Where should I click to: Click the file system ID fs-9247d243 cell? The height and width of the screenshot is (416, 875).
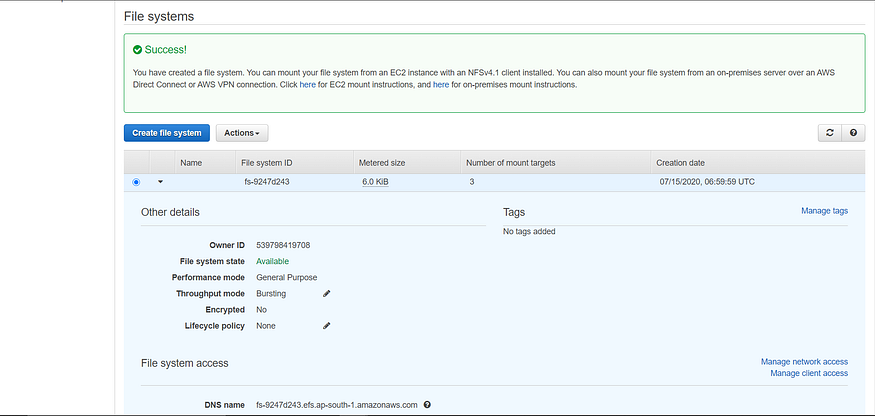click(267, 182)
